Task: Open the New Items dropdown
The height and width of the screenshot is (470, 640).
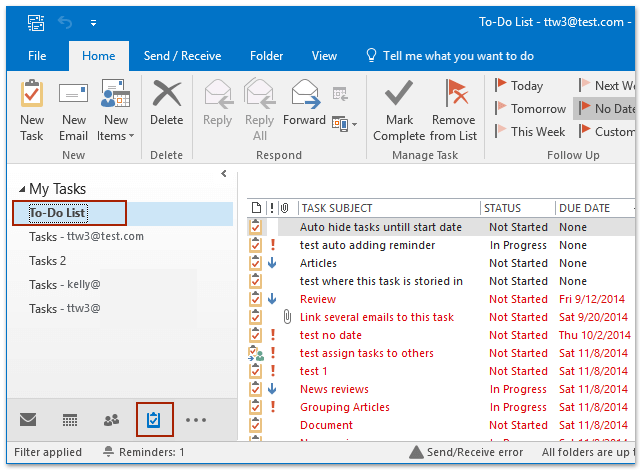Action: (x=116, y=110)
